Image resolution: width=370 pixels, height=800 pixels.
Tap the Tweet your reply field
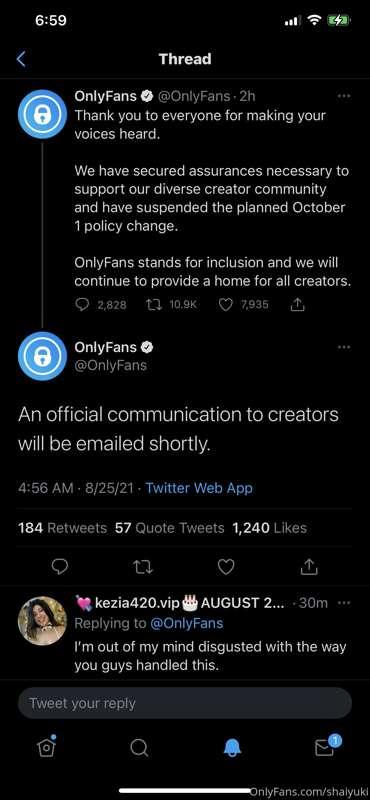tap(185, 703)
